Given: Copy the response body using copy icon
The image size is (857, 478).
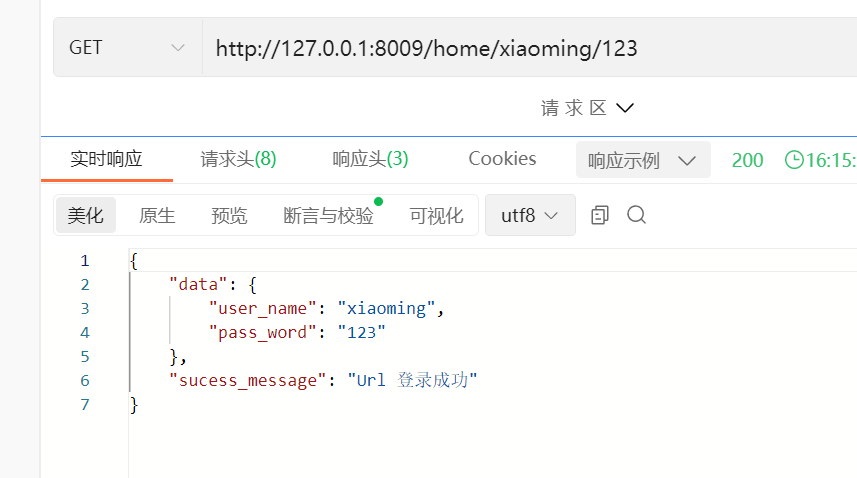Looking at the screenshot, I should tap(600, 215).
